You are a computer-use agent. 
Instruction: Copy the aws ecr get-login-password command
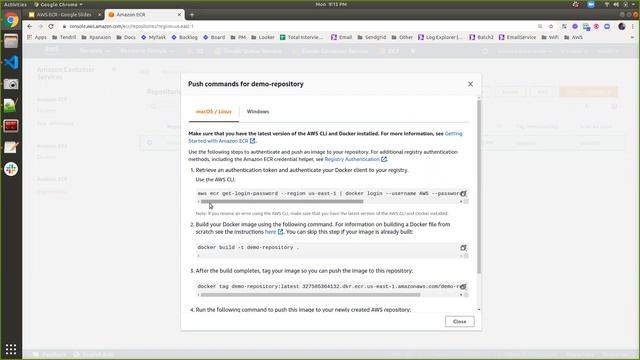pos(463,193)
